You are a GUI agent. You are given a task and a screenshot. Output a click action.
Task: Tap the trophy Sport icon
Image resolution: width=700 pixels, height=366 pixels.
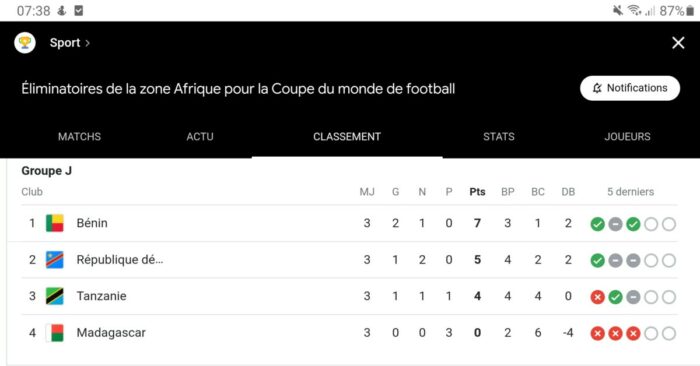(x=25, y=43)
